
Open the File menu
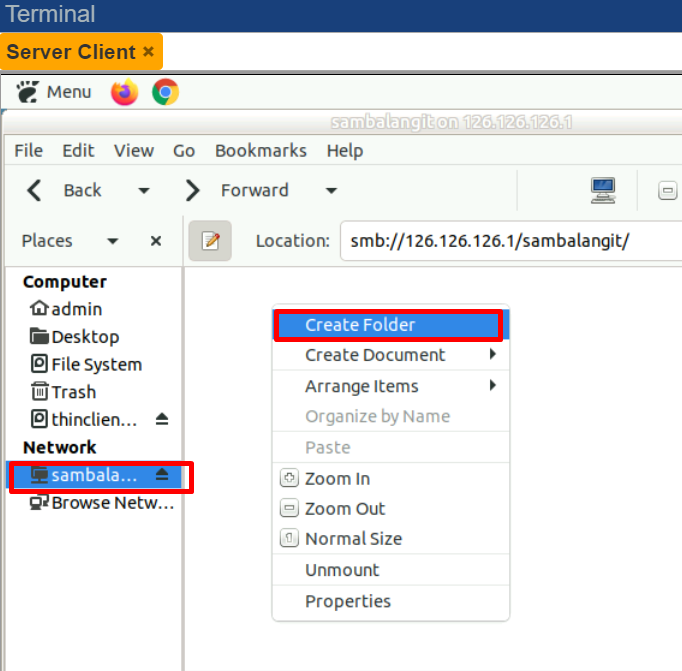(29, 150)
